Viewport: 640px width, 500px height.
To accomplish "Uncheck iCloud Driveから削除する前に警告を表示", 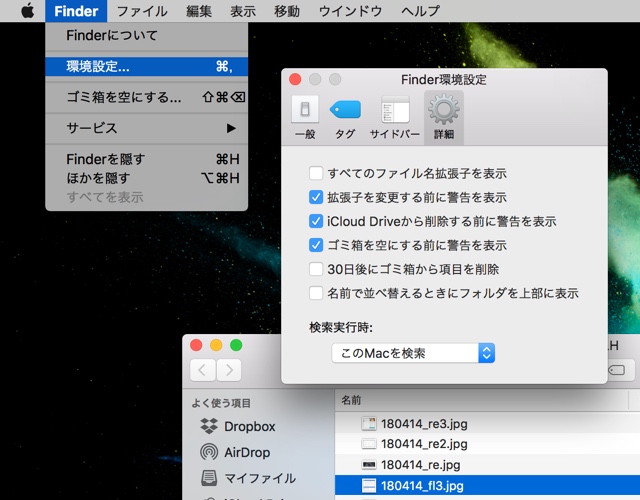I will point(316,221).
